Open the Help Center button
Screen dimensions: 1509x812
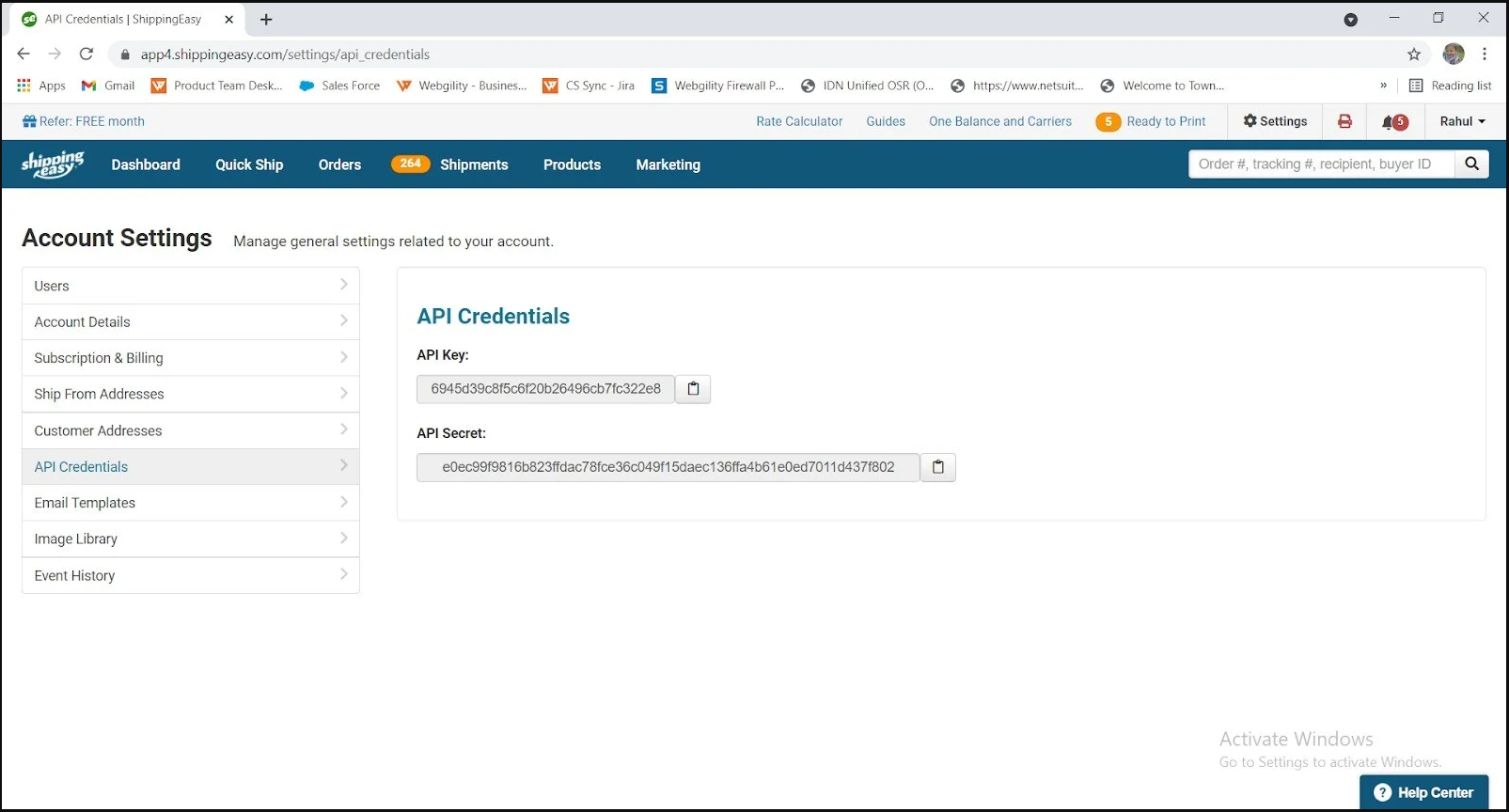(1423, 792)
